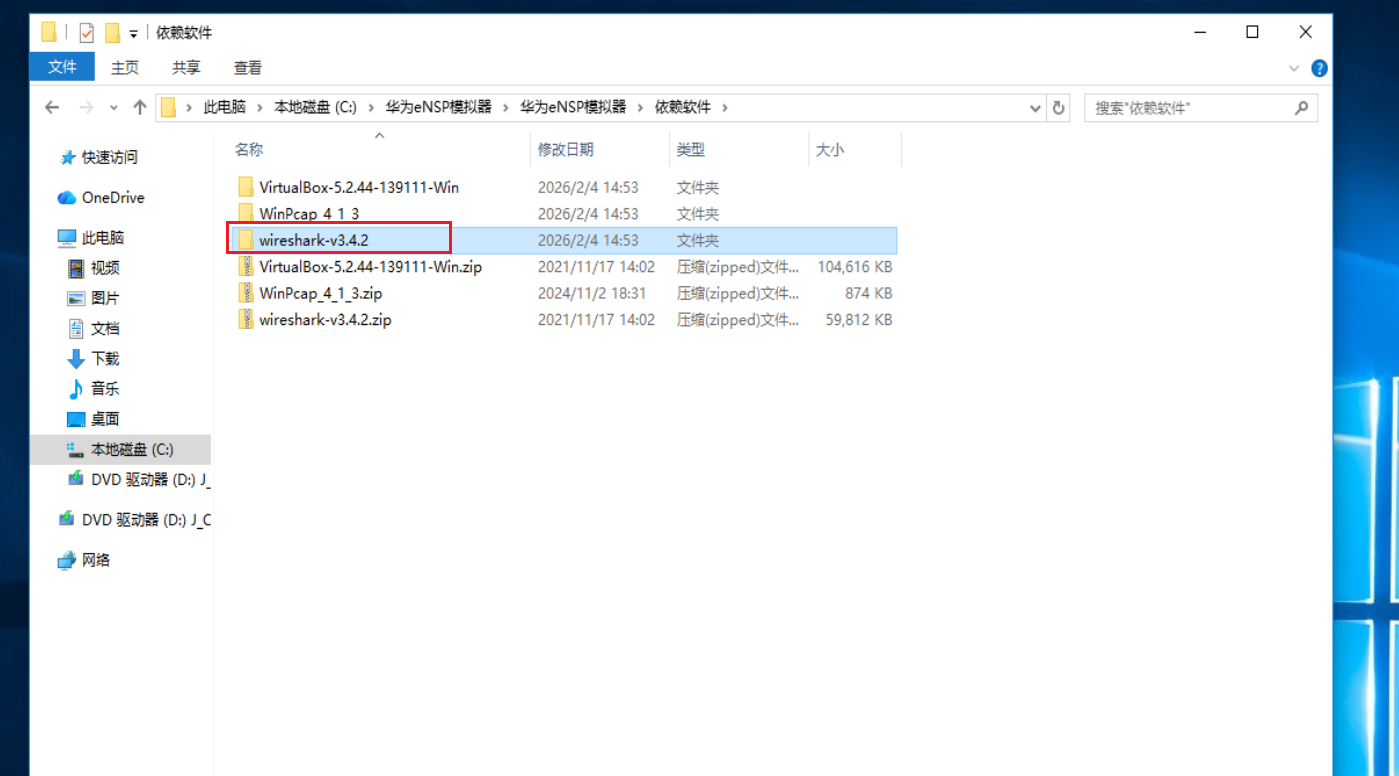Expand the ribbon with the chevron
The image size is (1399, 776).
(1294, 68)
